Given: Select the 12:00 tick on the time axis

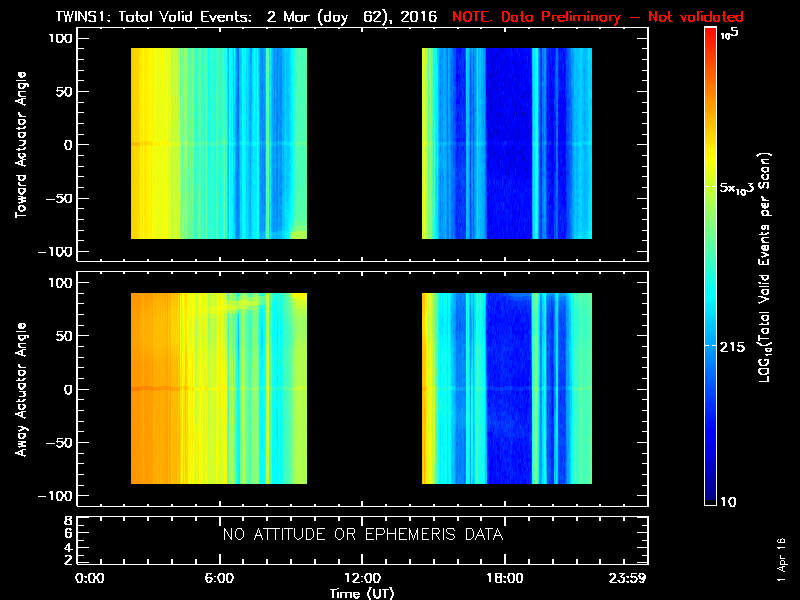Looking at the screenshot, I should point(361,578).
